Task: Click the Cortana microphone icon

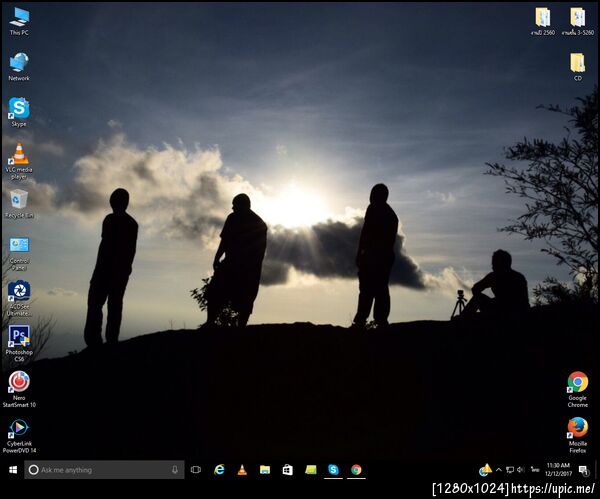Action: 175,470
